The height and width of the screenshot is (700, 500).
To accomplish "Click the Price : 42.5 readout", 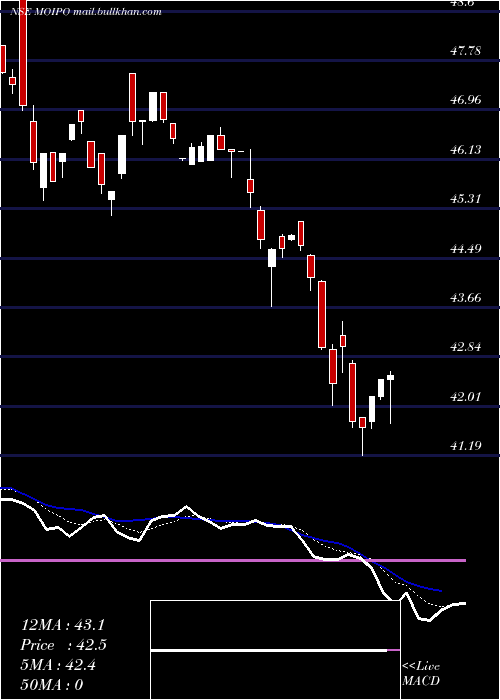I will [63, 645].
